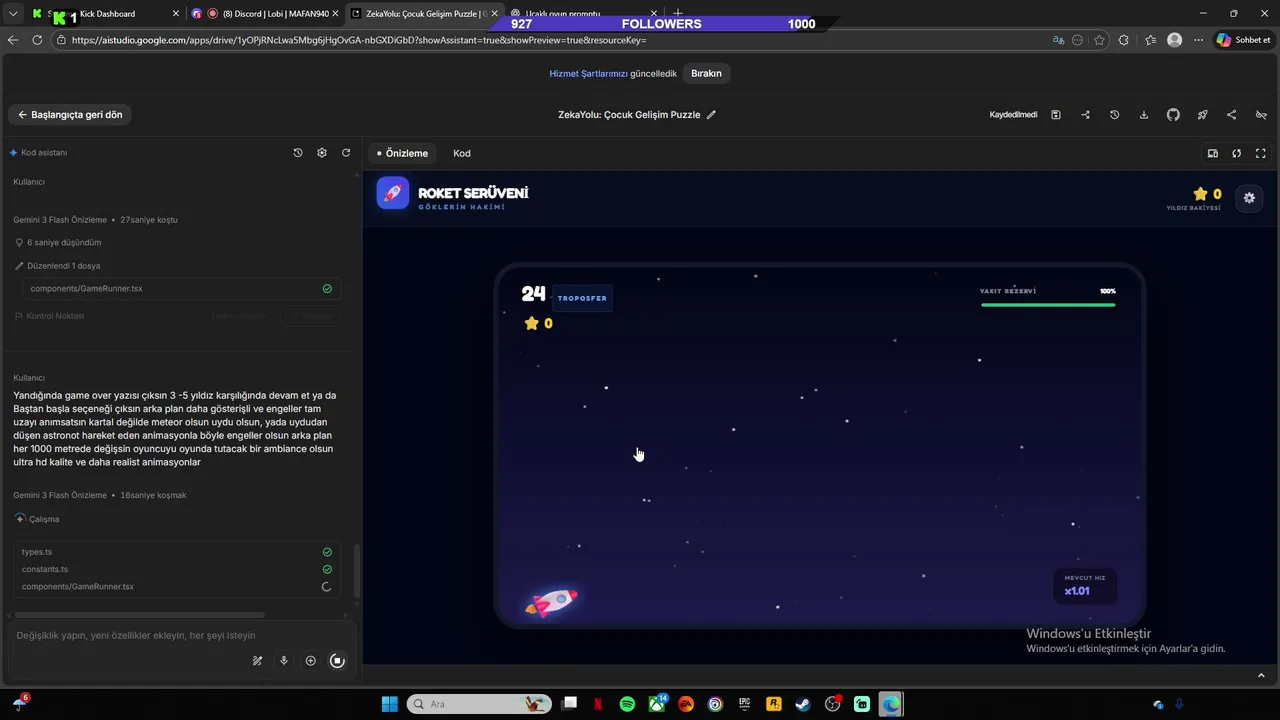Click the vertical scrollbar of the assistant chat
The width and height of the screenshot is (1280, 720).
point(357,570)
